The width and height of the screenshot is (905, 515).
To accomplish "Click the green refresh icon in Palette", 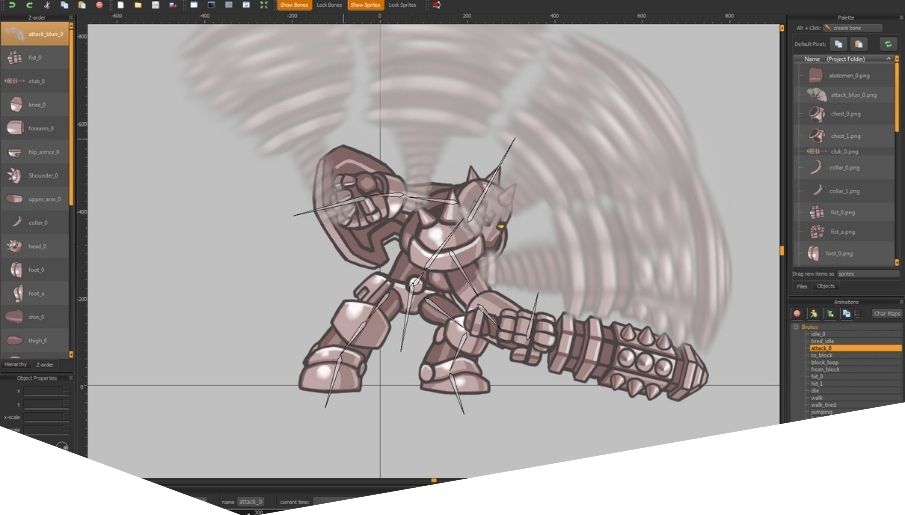I will pos(887,44).
